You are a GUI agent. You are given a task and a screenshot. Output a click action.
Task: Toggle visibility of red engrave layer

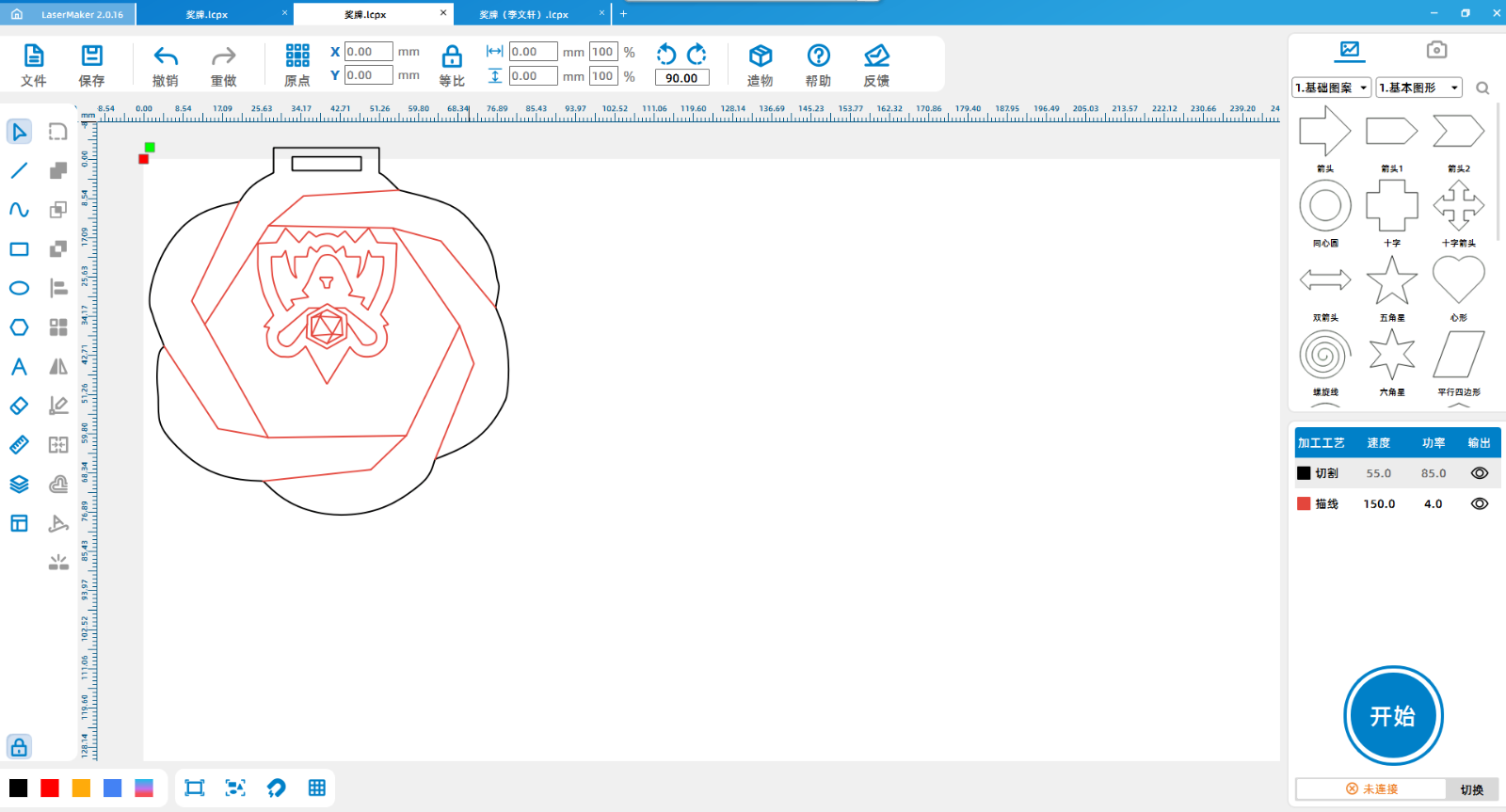coord(1479,504)
